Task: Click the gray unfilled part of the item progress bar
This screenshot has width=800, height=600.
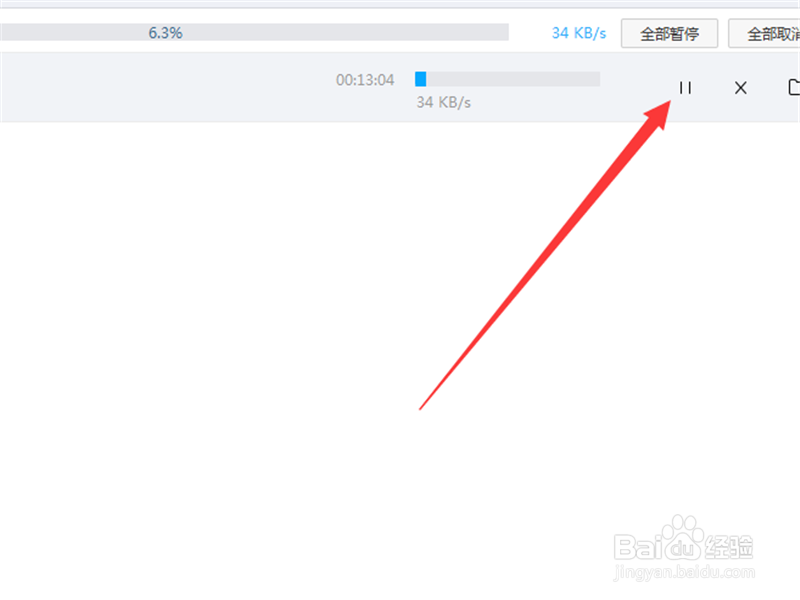Action: coord(513,79)
